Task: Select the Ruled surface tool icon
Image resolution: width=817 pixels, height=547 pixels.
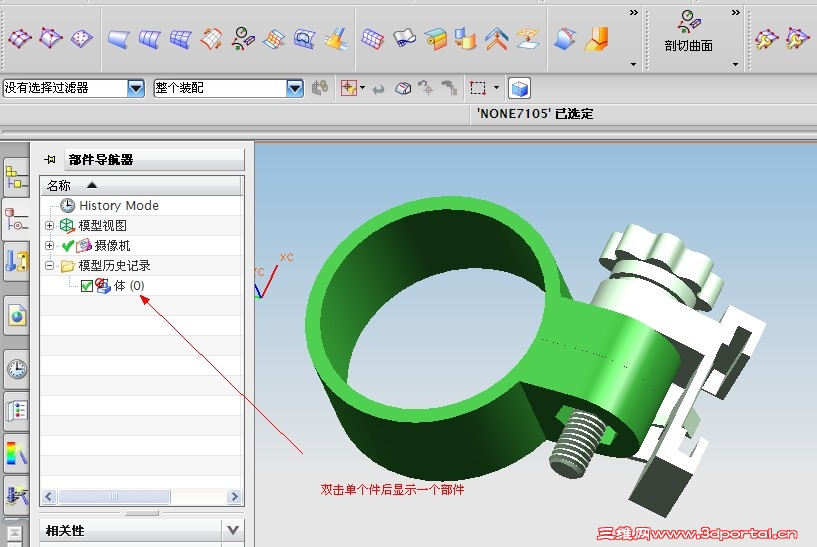Action: 119,39
